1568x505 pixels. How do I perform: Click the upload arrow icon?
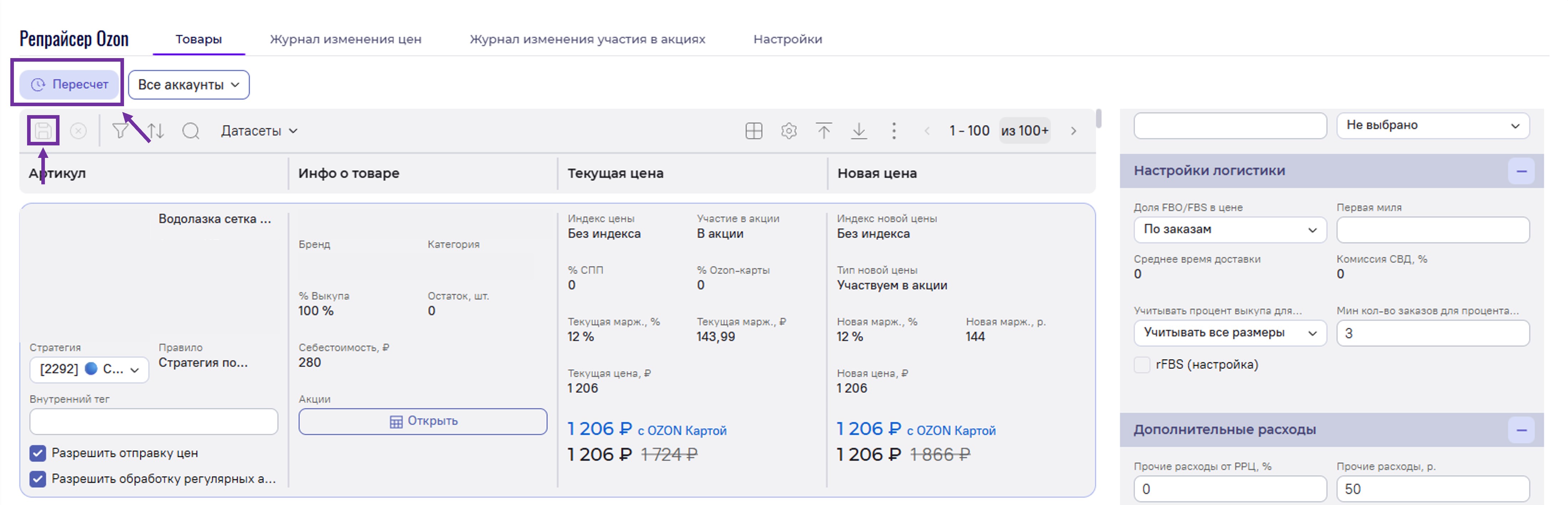click(x=824, y=131)
